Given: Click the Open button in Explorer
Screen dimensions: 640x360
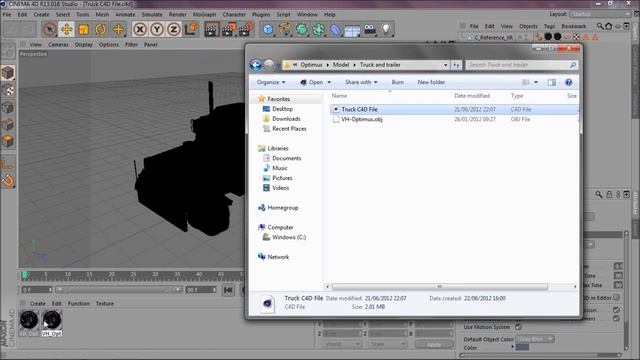Looking at the screenshot, I should [312, 82].
